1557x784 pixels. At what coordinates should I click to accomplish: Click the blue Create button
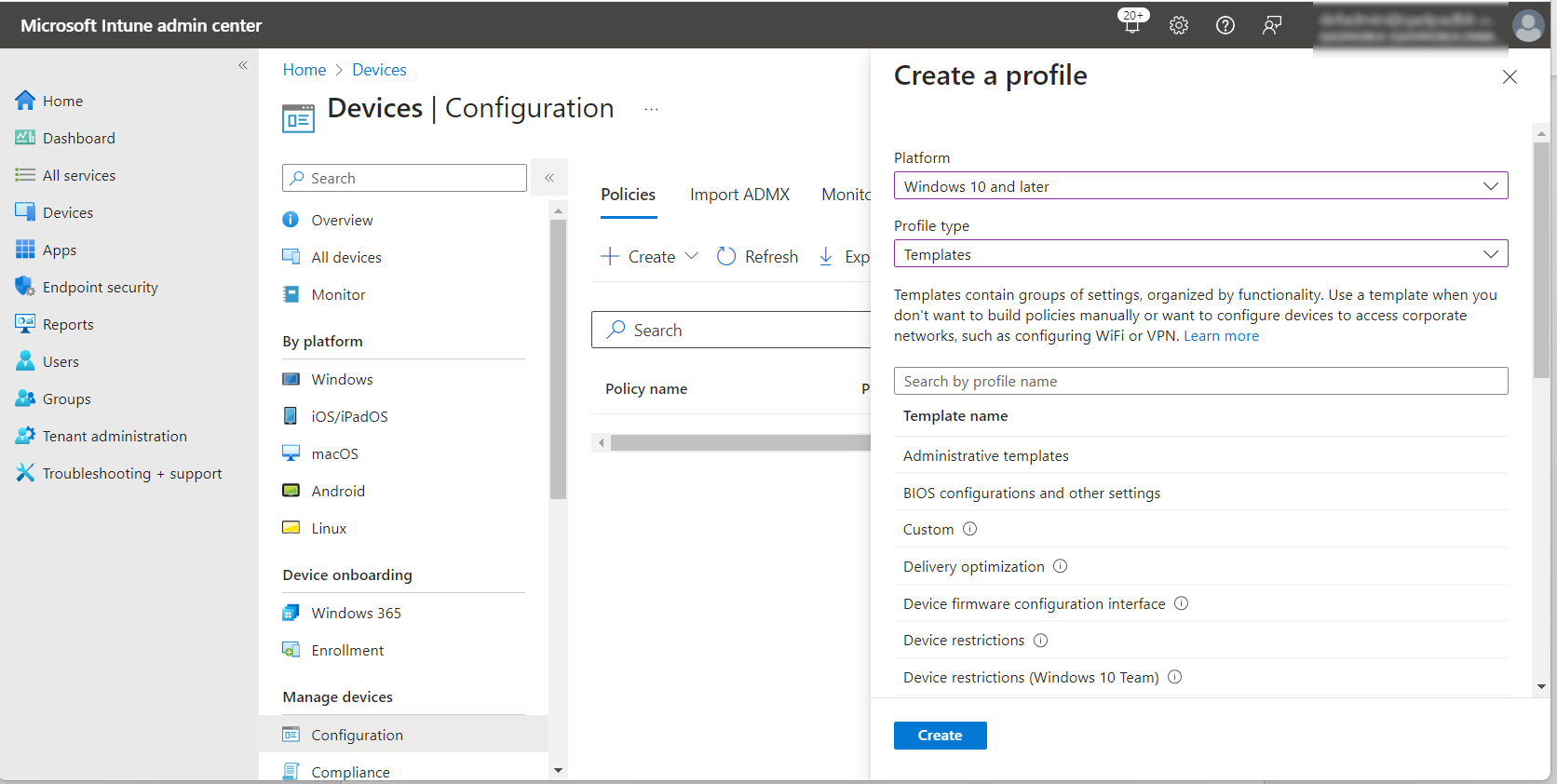940,736
